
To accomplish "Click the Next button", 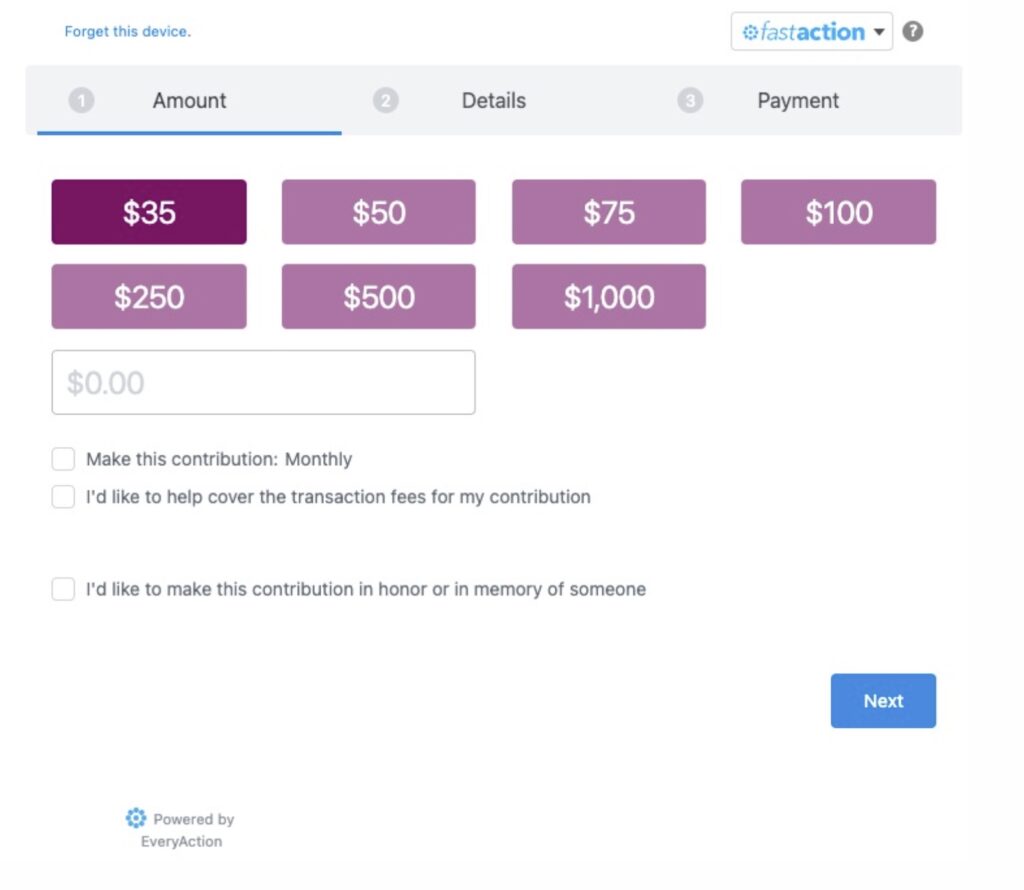I will [x=883, y=701].
